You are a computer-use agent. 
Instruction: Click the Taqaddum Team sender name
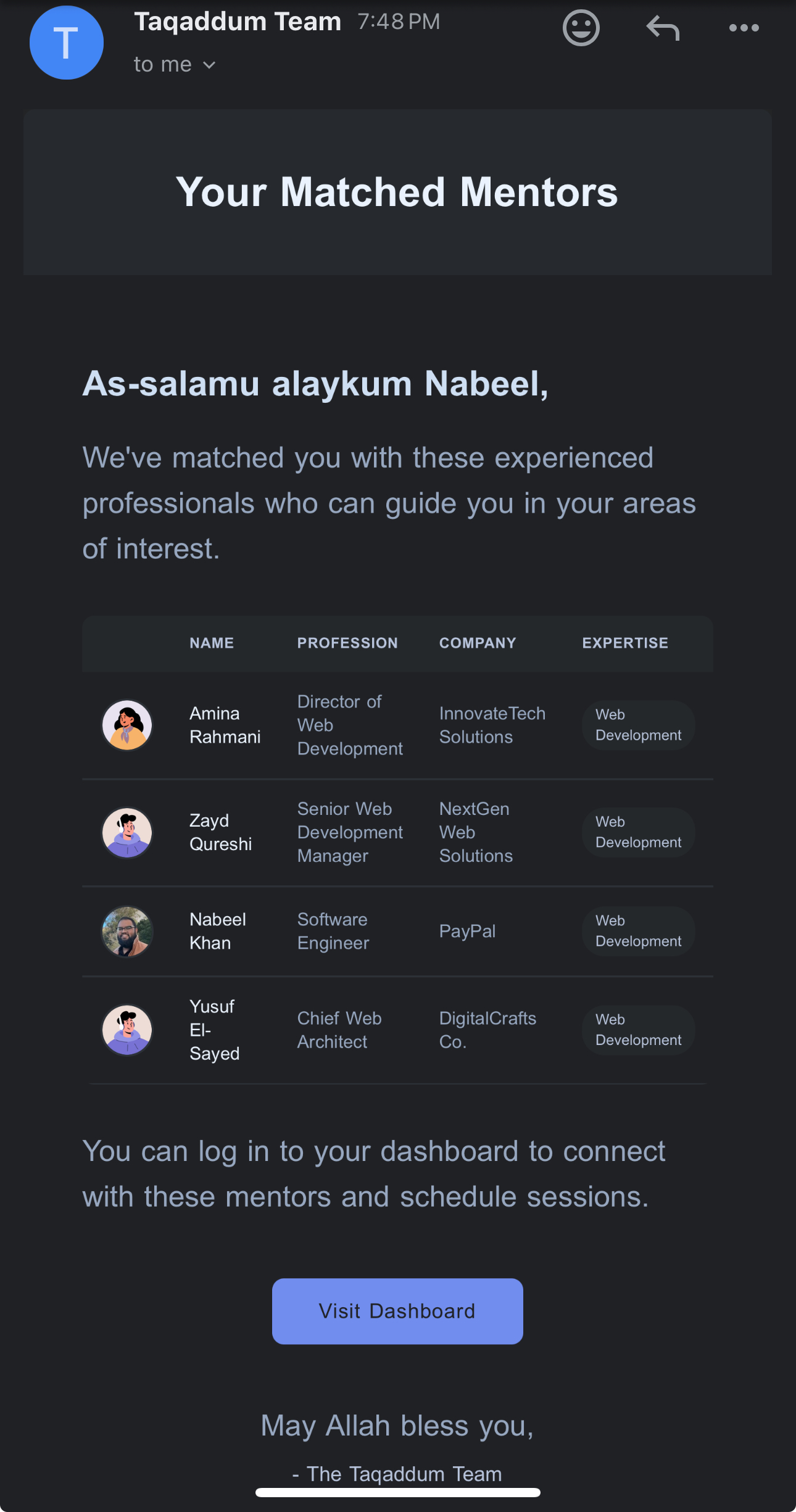(238, 22)
